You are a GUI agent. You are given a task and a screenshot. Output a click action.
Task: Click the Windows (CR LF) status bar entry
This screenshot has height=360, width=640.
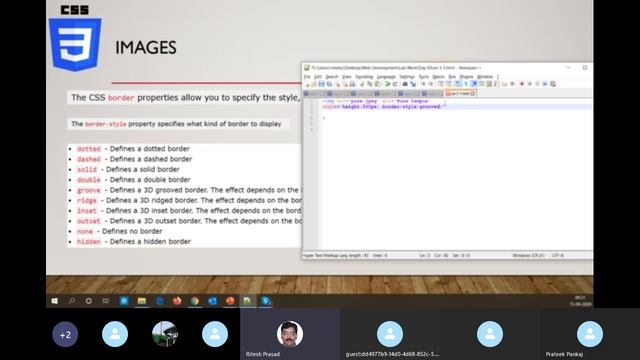coord(528,256)
